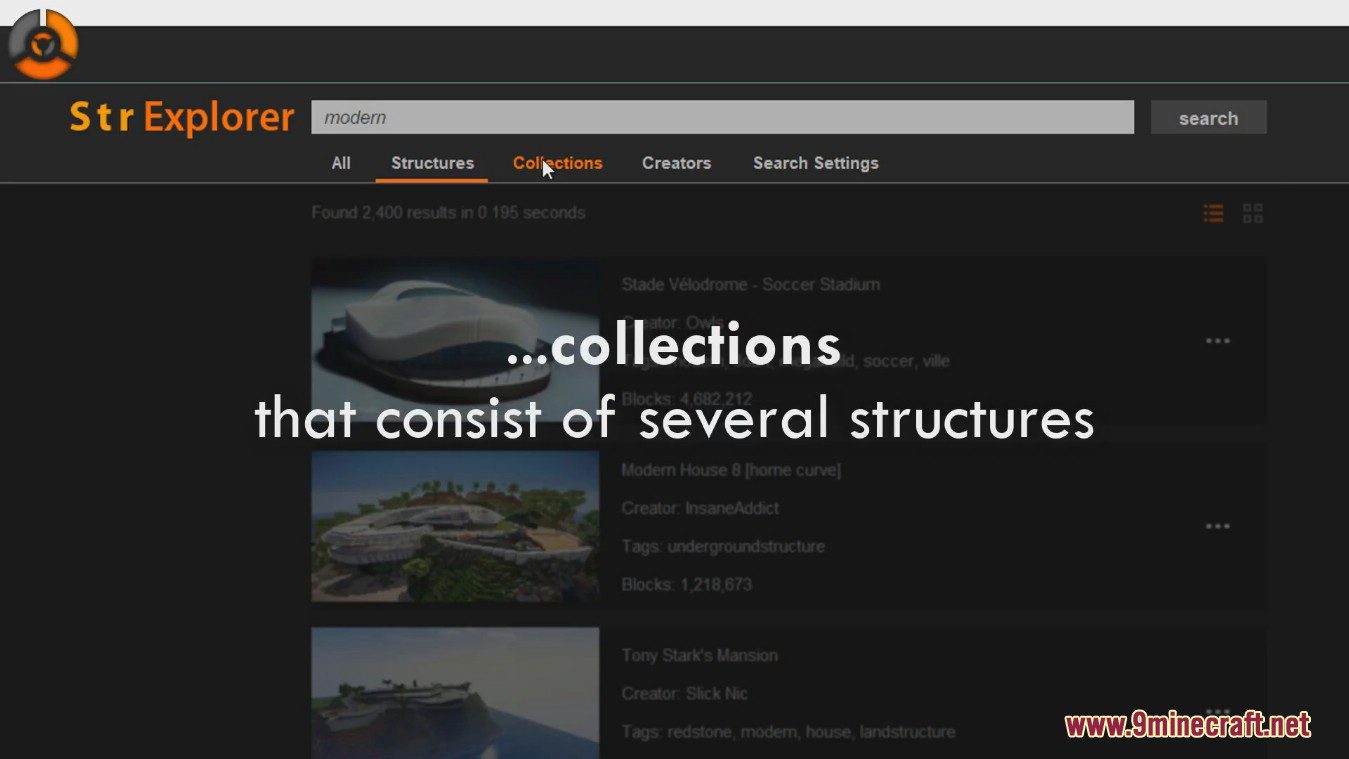Open the Modern House 8 thumbnail
Screen dimensions: 1349x759
455,526
